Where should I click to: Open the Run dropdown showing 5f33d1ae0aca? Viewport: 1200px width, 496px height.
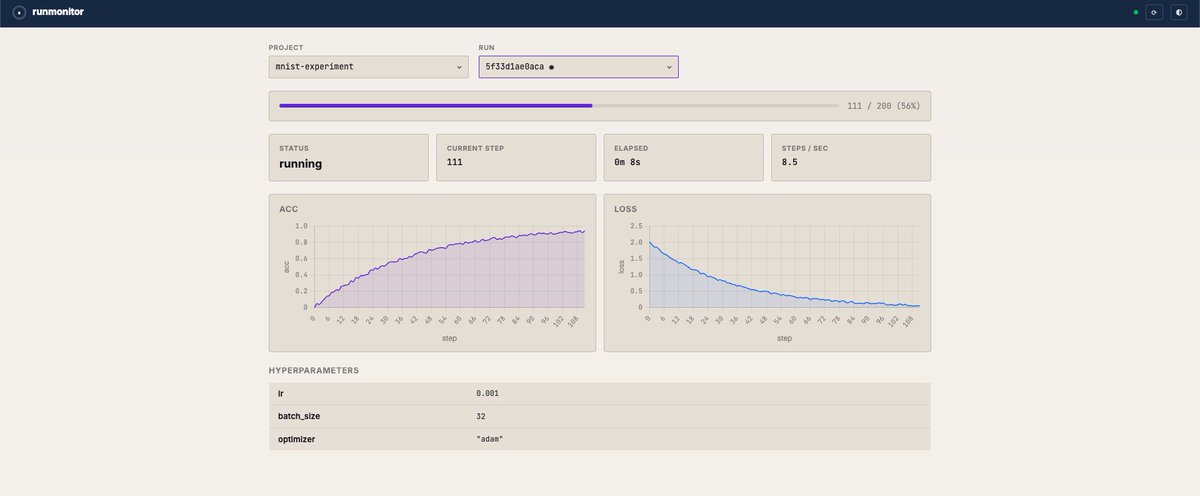(x=579, y=67)
